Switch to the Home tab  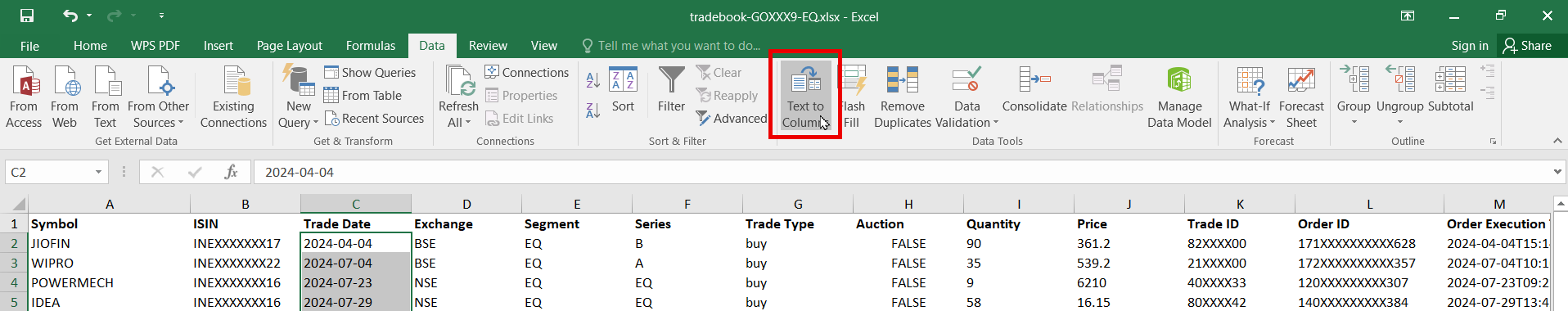(90, 46)
